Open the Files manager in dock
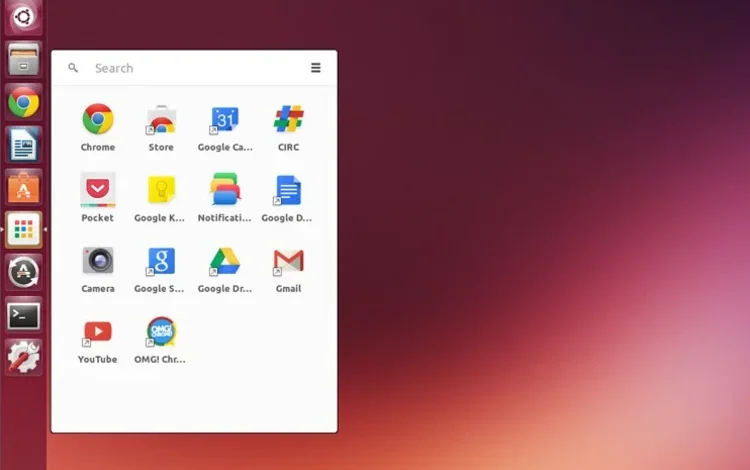 (23, 59)
